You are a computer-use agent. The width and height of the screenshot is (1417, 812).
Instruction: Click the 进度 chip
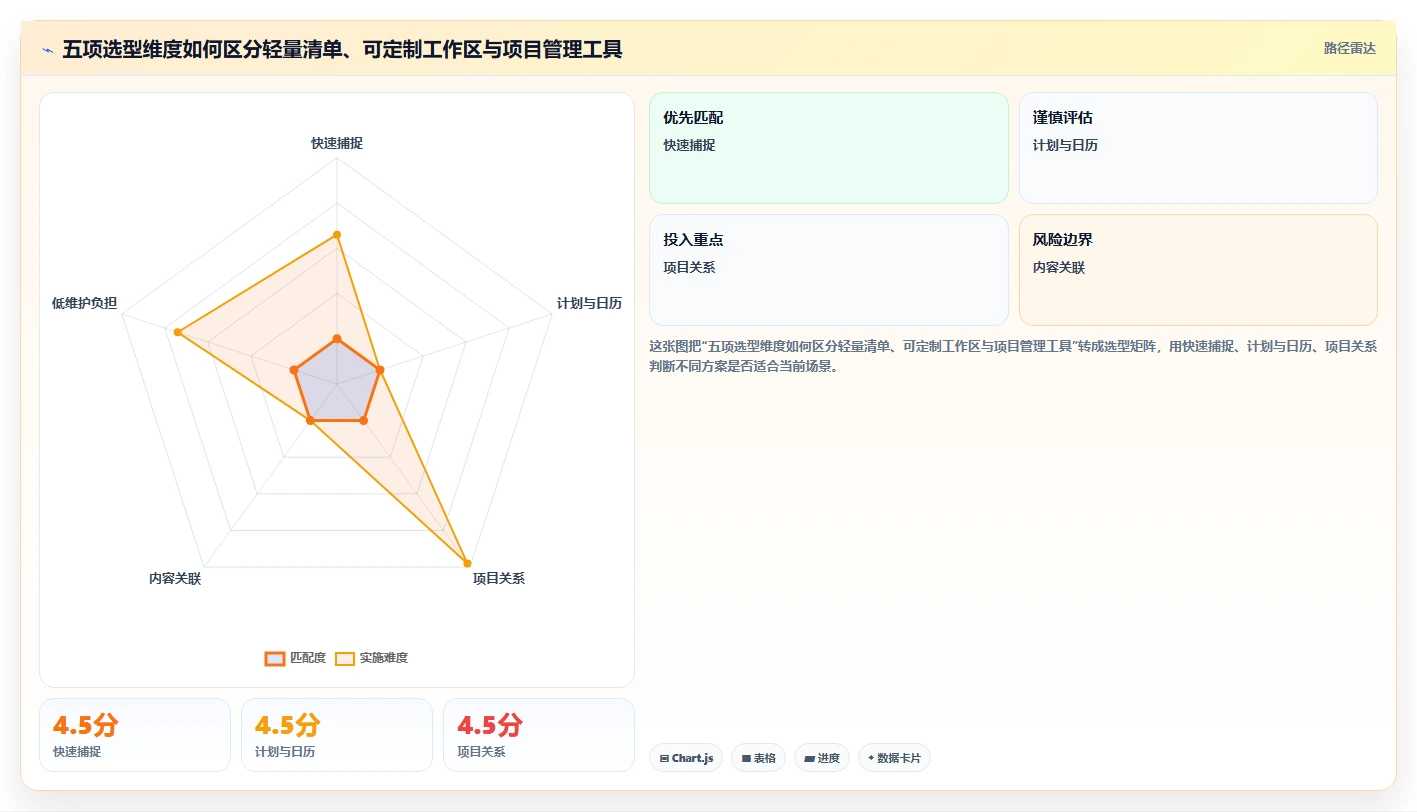(822, 758)
